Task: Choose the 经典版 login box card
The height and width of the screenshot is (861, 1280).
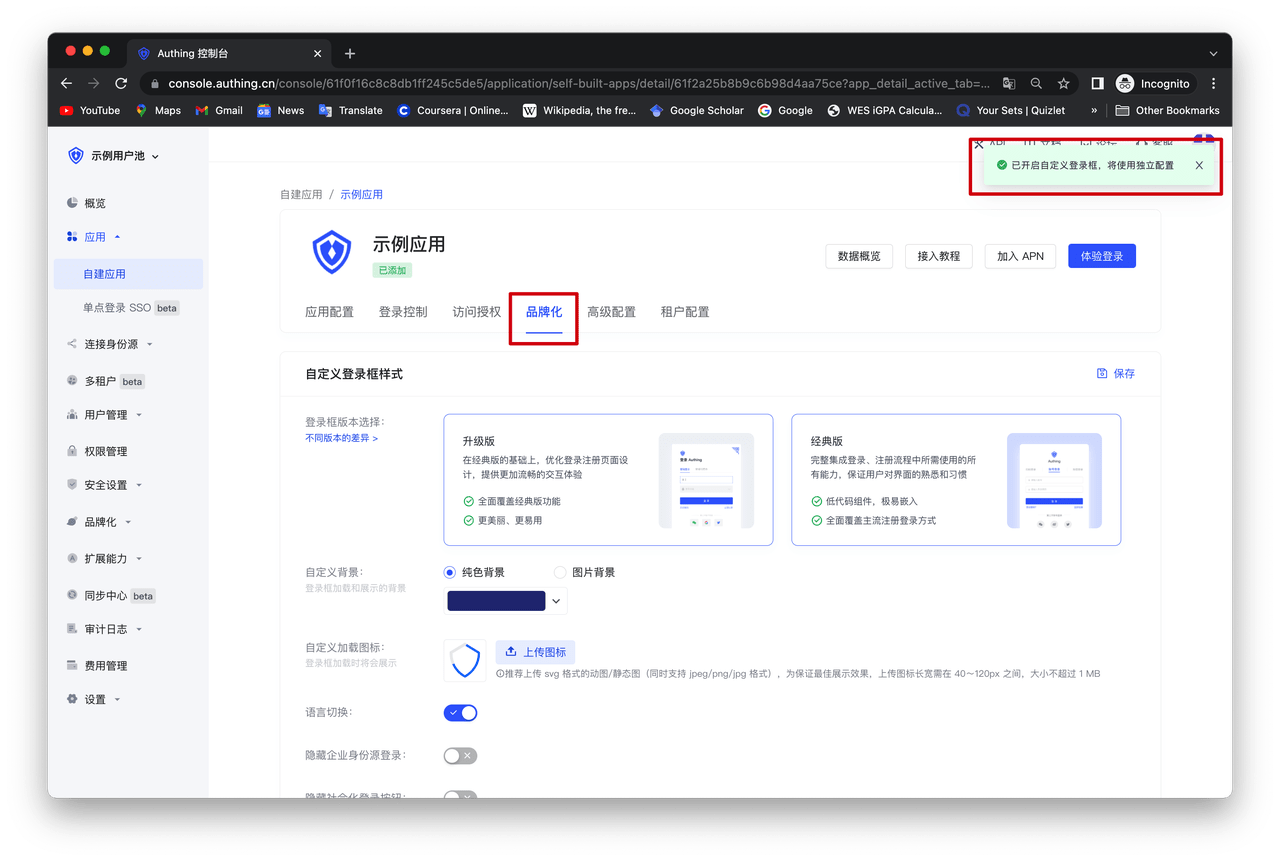Action: pyautogui.click(x=955, y=480)
